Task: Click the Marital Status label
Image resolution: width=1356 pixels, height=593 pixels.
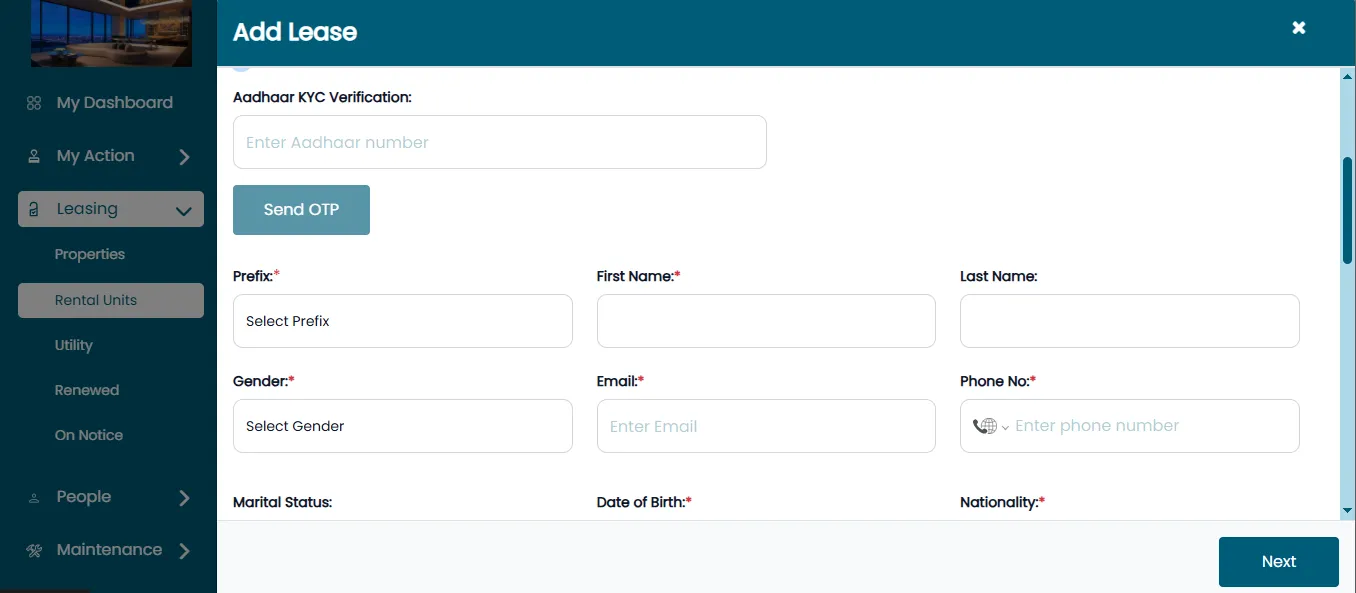Action: point(282,502)
